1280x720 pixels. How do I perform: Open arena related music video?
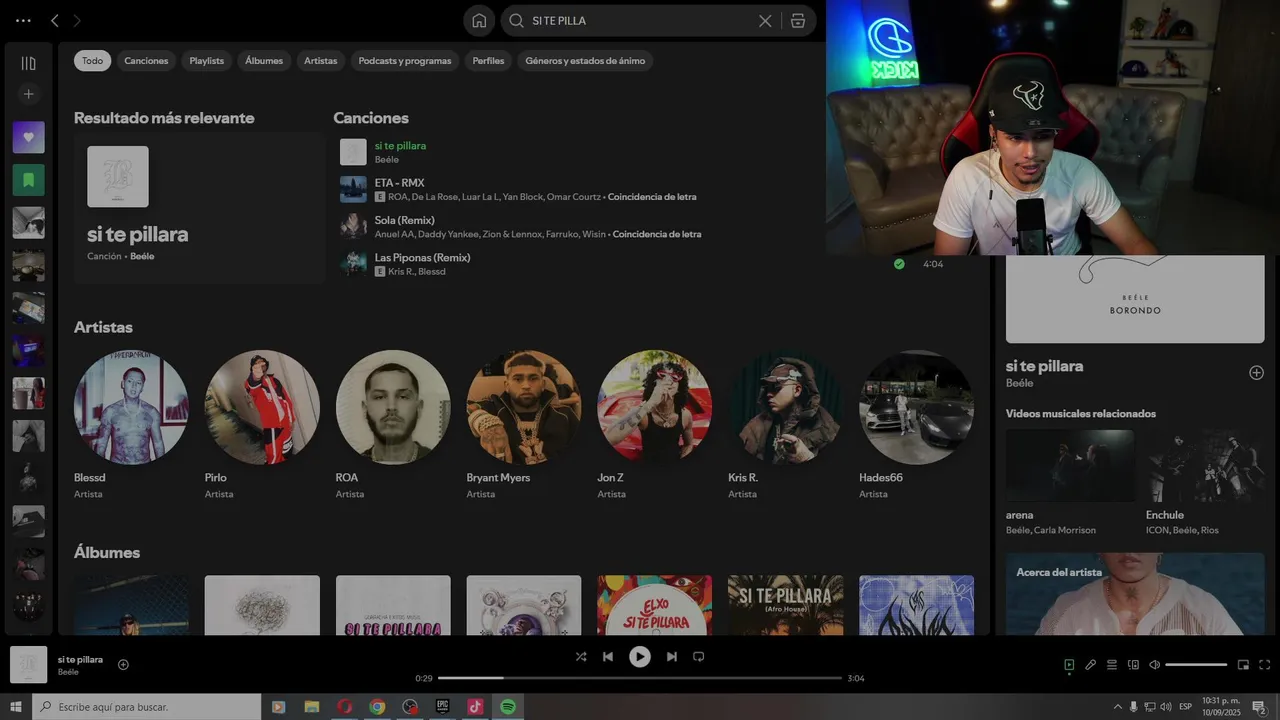[x=1070, y=466]
